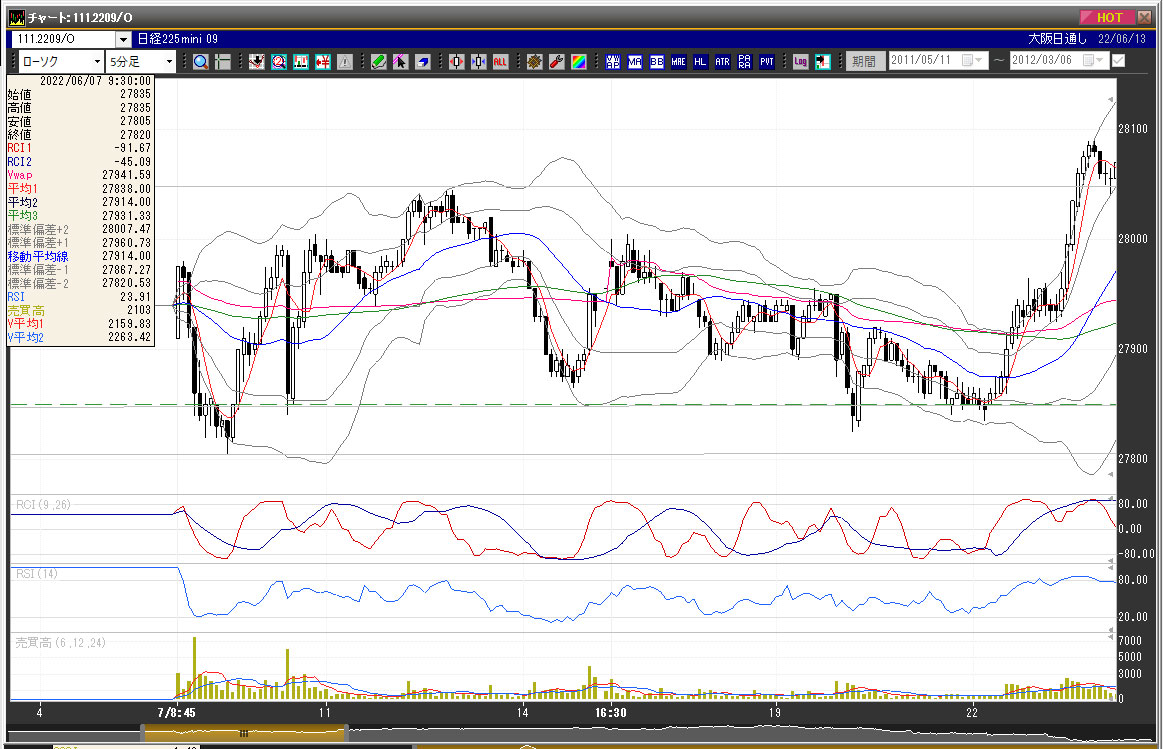Click the chart window icon in title bar
1163x749 pixels.
(17, 17)
